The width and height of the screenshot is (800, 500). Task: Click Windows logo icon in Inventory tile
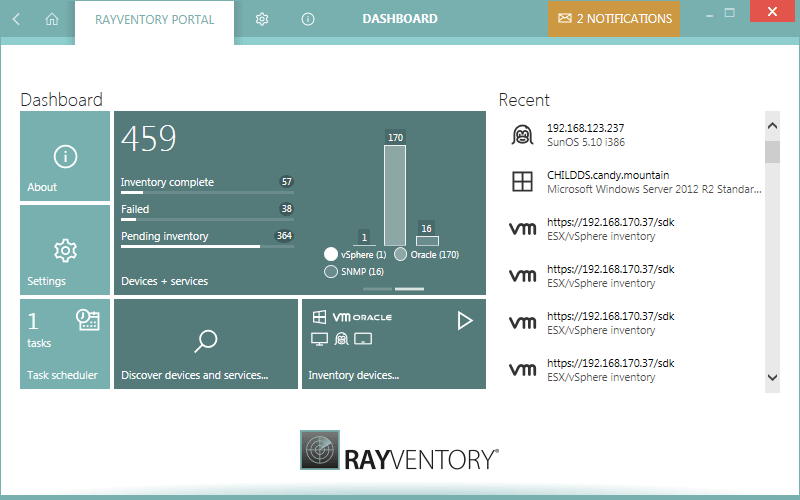coord(319,317)
